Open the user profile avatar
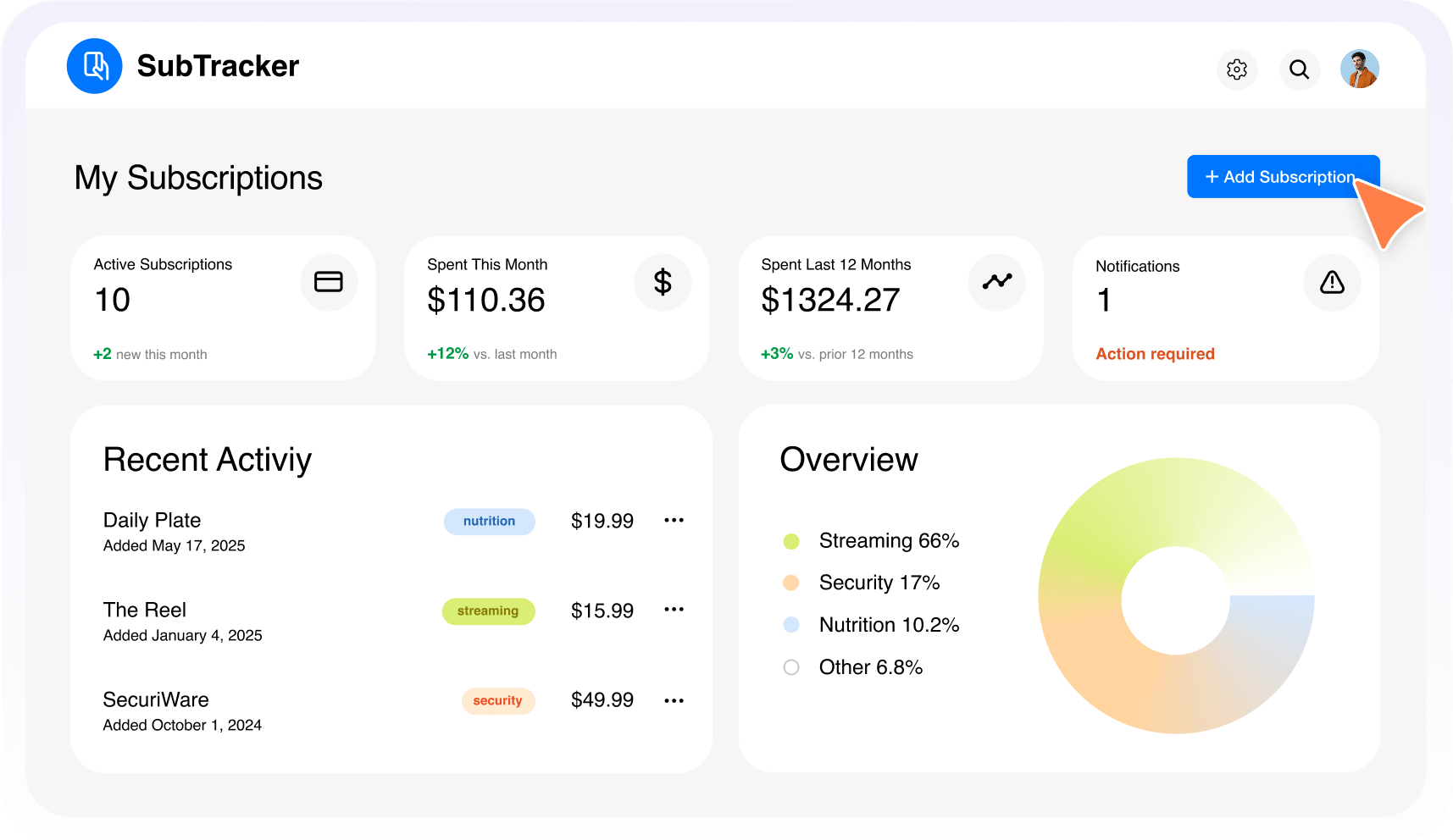This screenshot has width=1453, height=840. [x=1359, y=69]
